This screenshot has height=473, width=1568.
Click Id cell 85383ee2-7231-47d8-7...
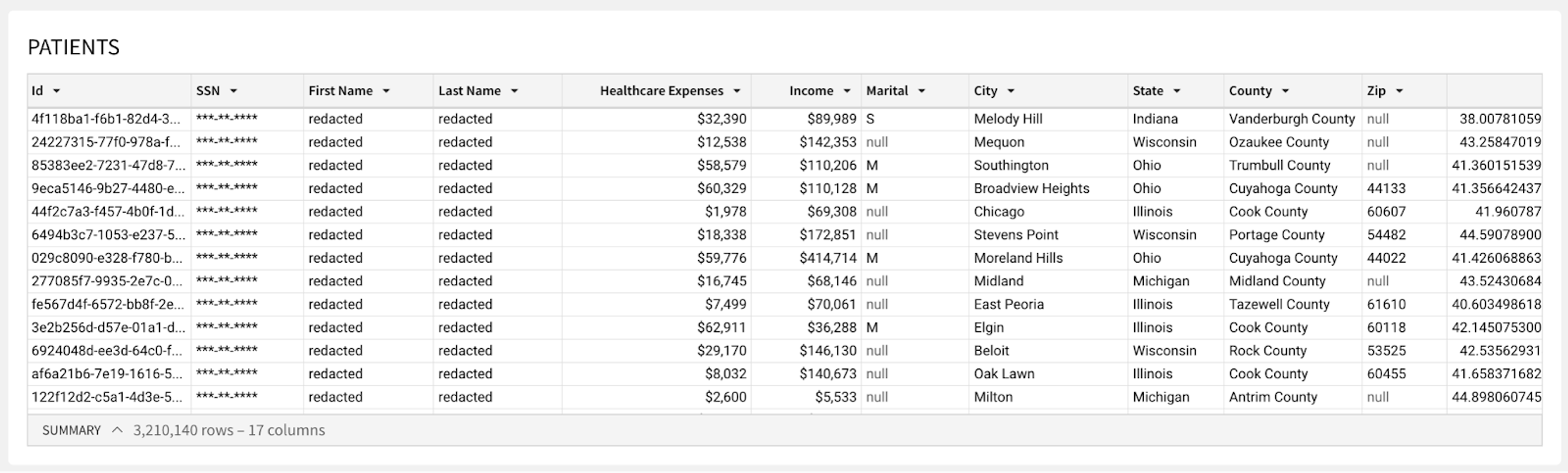(x=109, y=166)
